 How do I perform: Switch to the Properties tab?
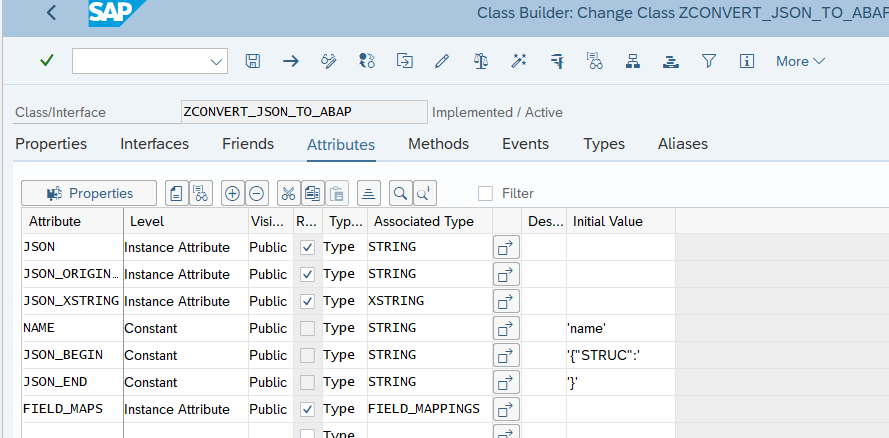[x=51, y=144]
